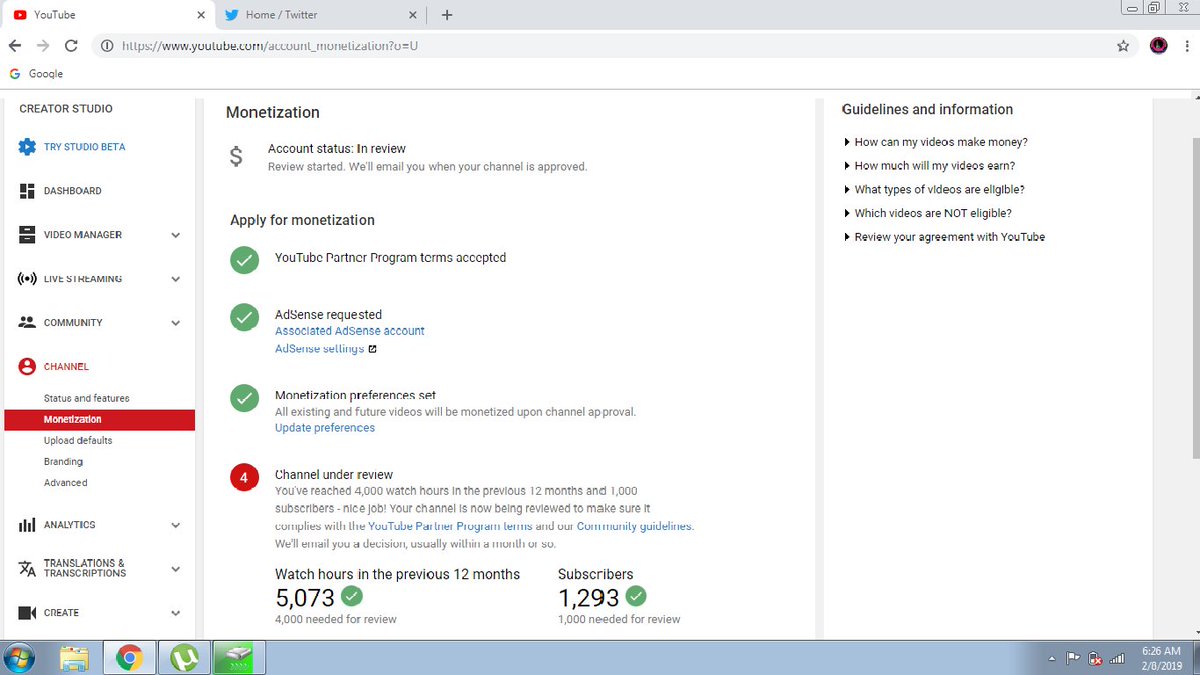Open Upload defaults menu item
The width and height of the screenshot is (1200, 675).
[78, 441]
